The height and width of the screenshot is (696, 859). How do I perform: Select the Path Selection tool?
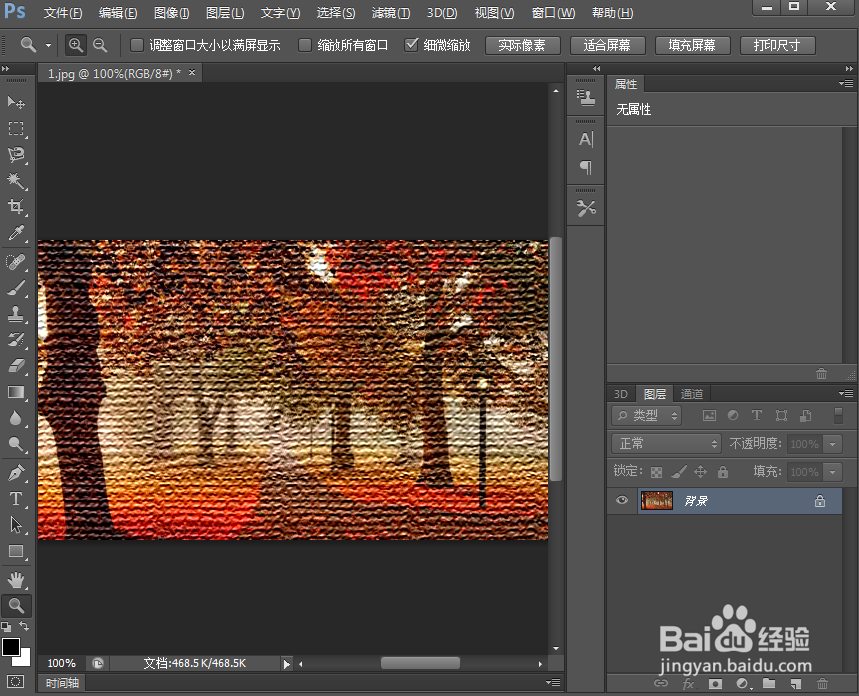point(16,525)
